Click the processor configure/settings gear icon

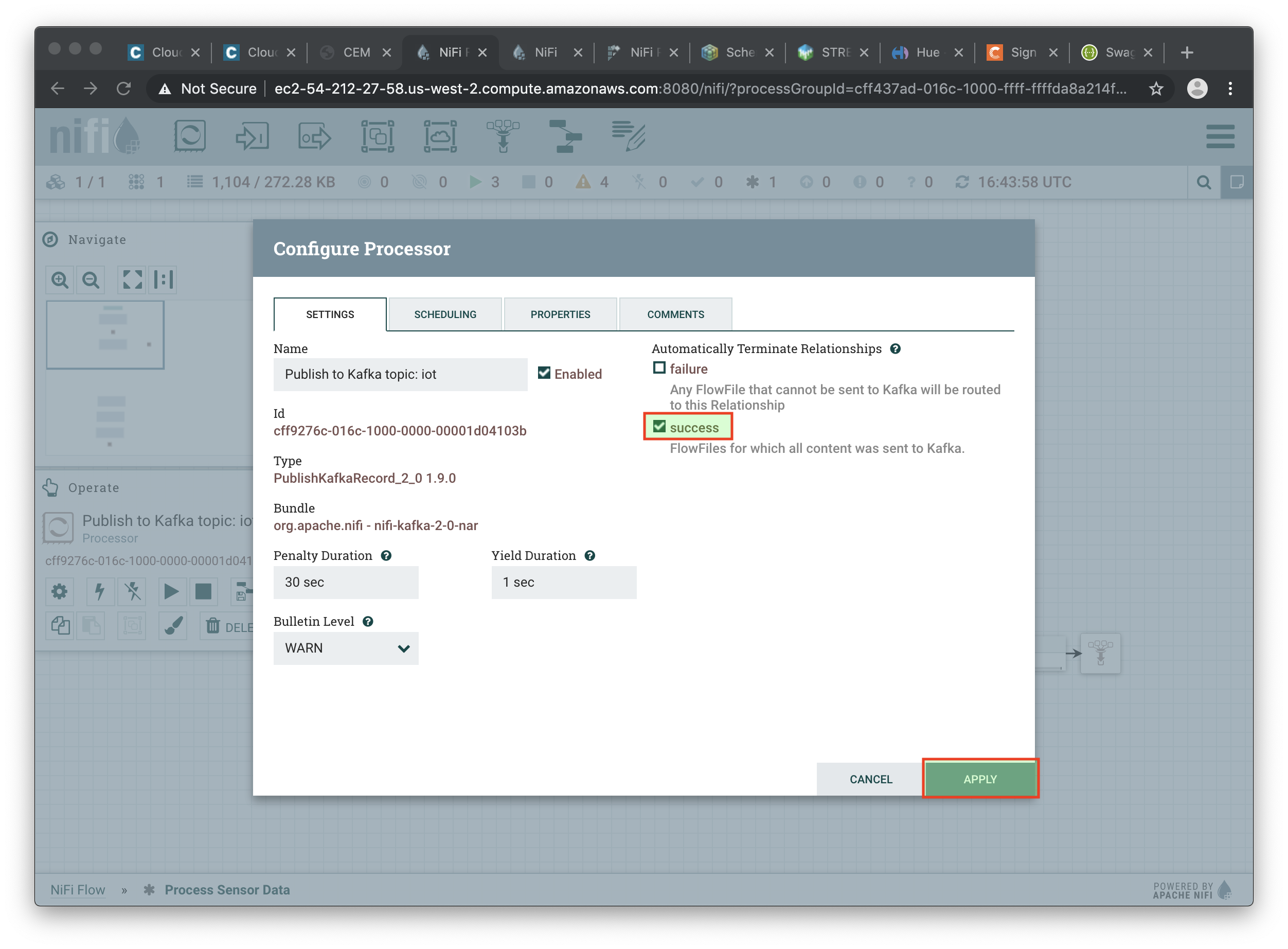click(x=60, y=591)
